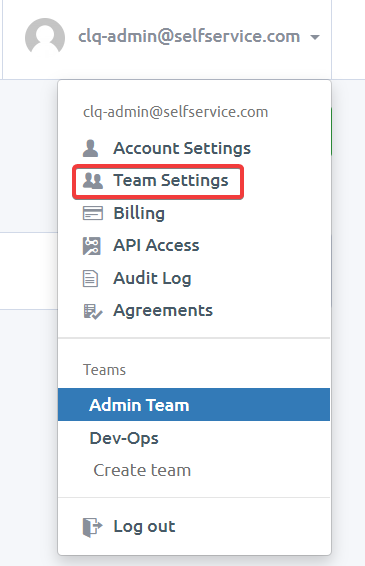Collapse the user menu dropdown arrow
The width and height of the screenshot is (365, 566).
(315, 37)
